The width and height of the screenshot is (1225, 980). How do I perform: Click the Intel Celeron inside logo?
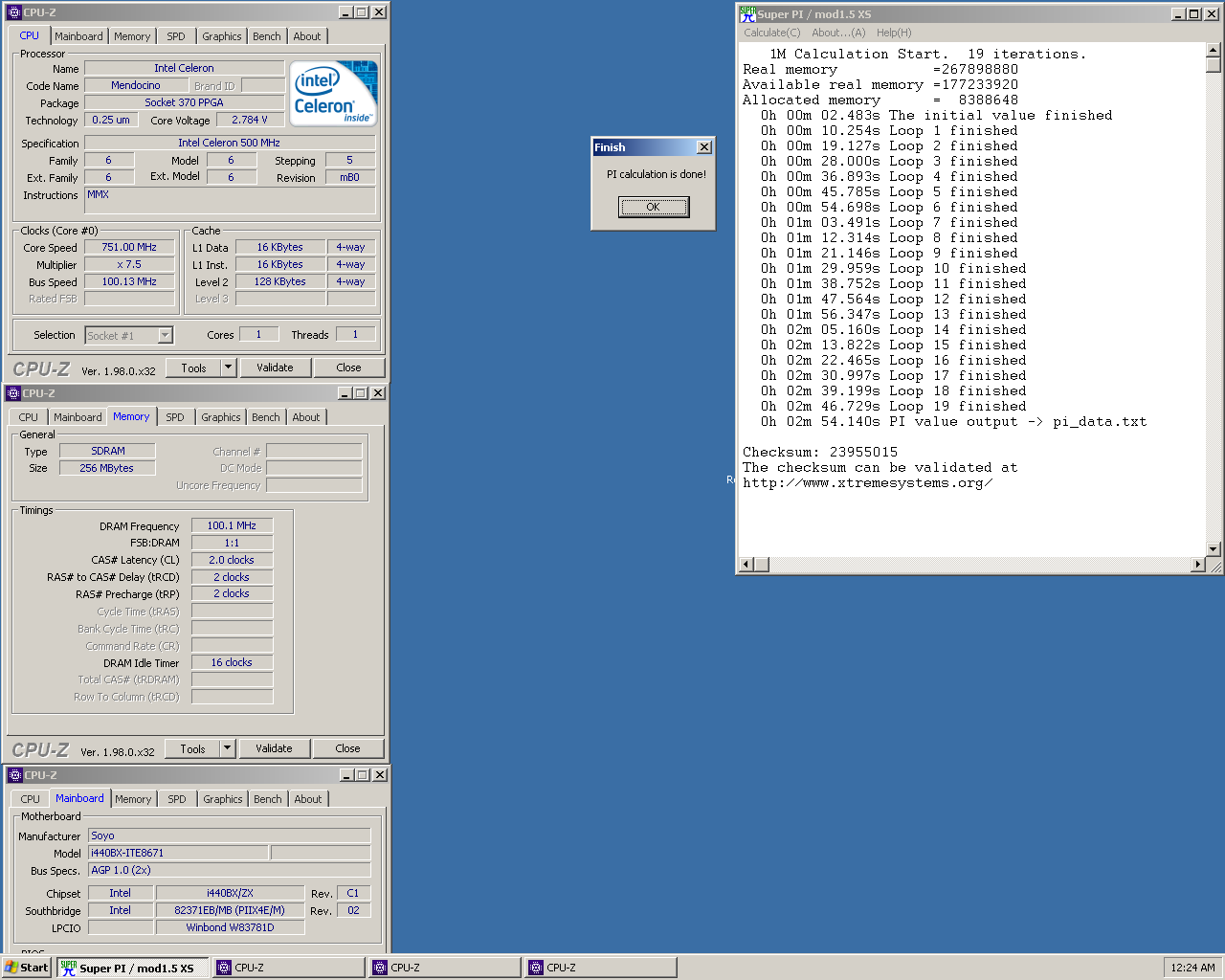pyautogui.click(x=333, y=94)
